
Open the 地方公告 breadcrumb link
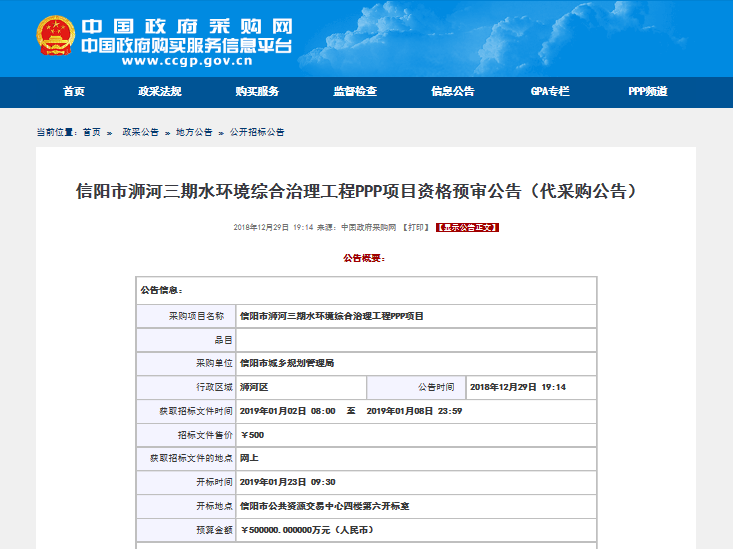click(194, 132)
